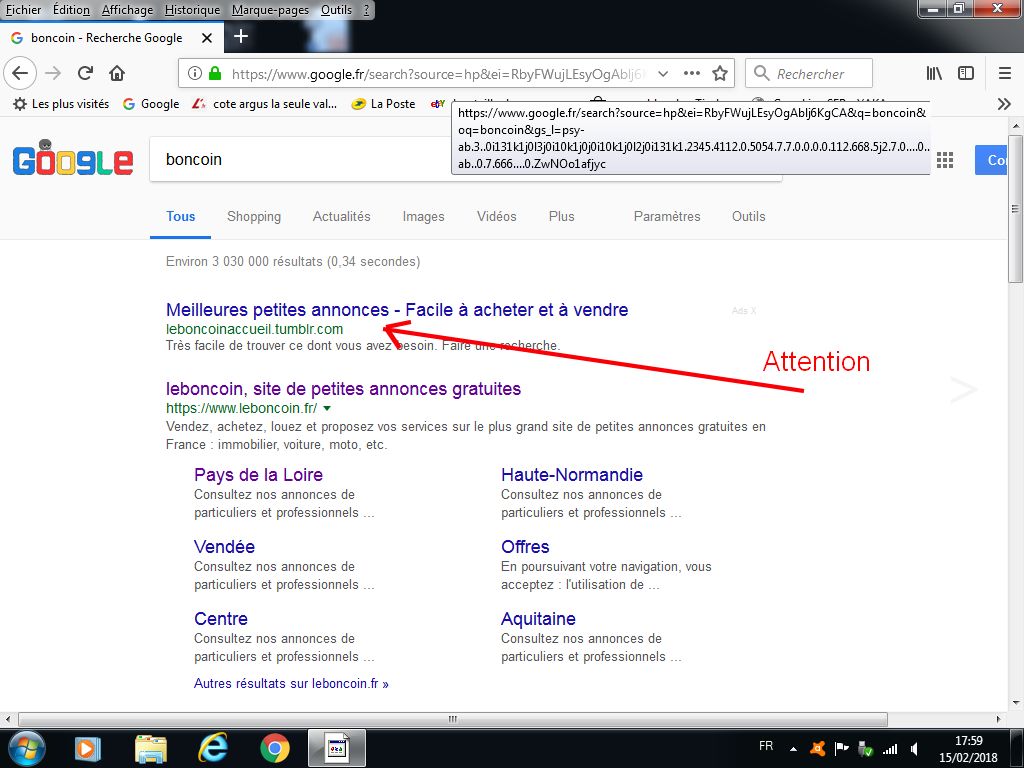
Task: Click the Google doodle logo
Action: pyautogui.click(x=72, y=158)
